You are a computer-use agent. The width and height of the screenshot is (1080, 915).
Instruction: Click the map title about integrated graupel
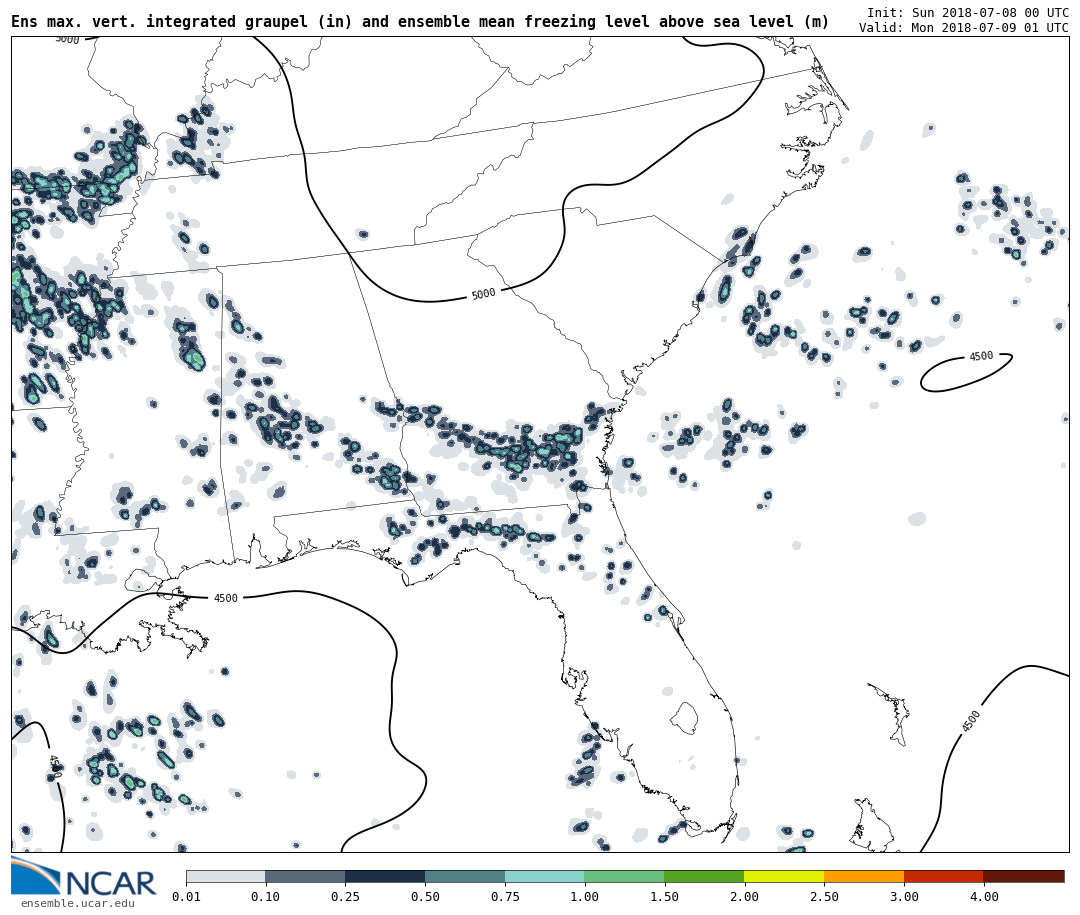click(x=420, y=22)
